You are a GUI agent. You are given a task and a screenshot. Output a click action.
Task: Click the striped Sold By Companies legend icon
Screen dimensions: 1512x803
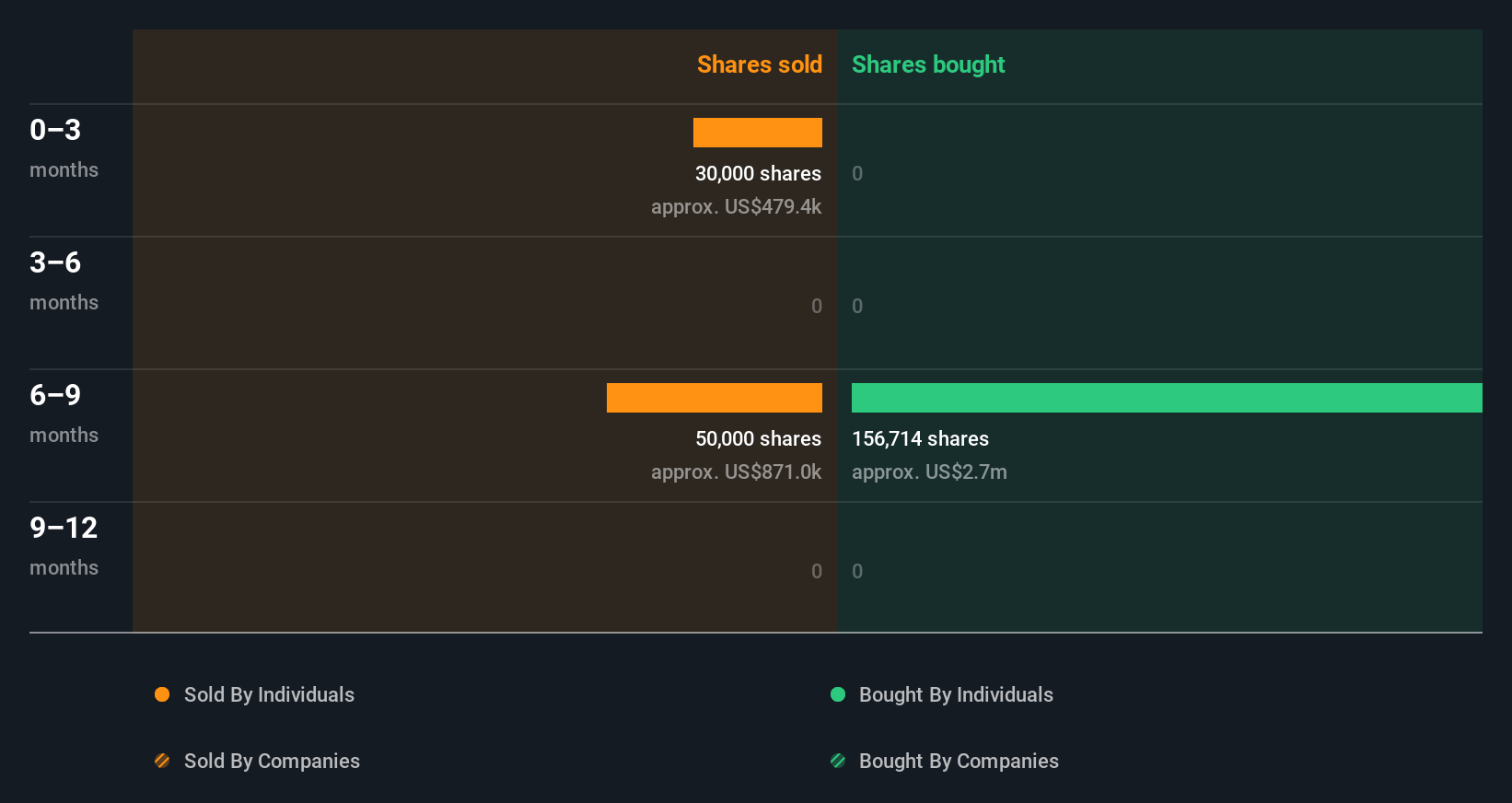point(162,761)
